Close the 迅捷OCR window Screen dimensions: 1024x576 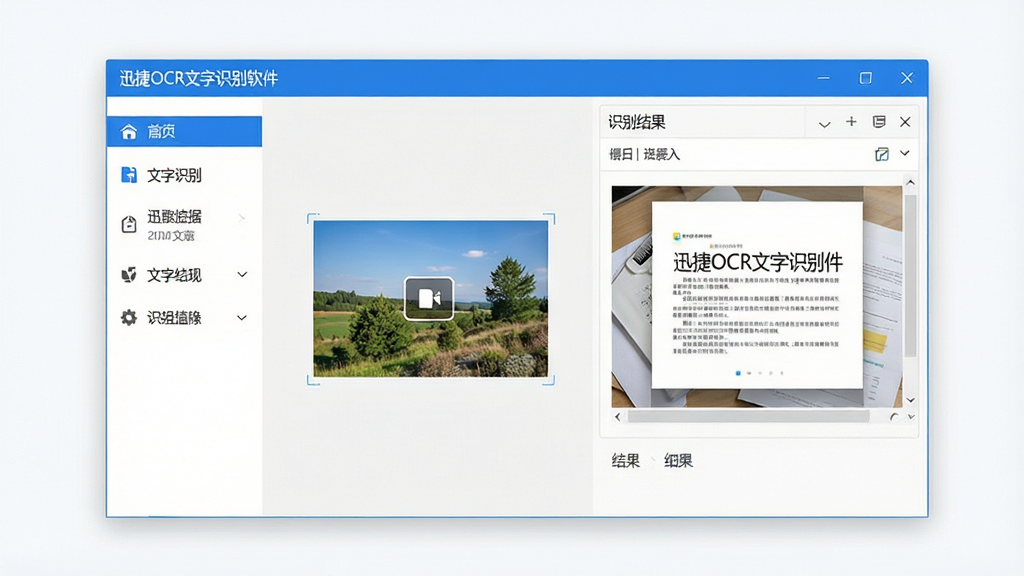tap(906, 78)
